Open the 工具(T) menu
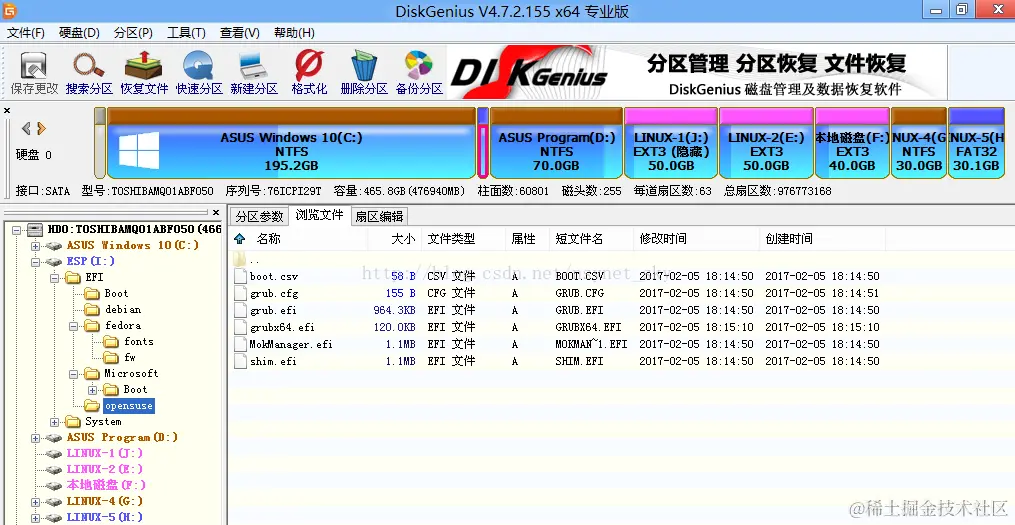Image resolution: width=1015 pixels, height=525 pixels. [x=186, y=33]
